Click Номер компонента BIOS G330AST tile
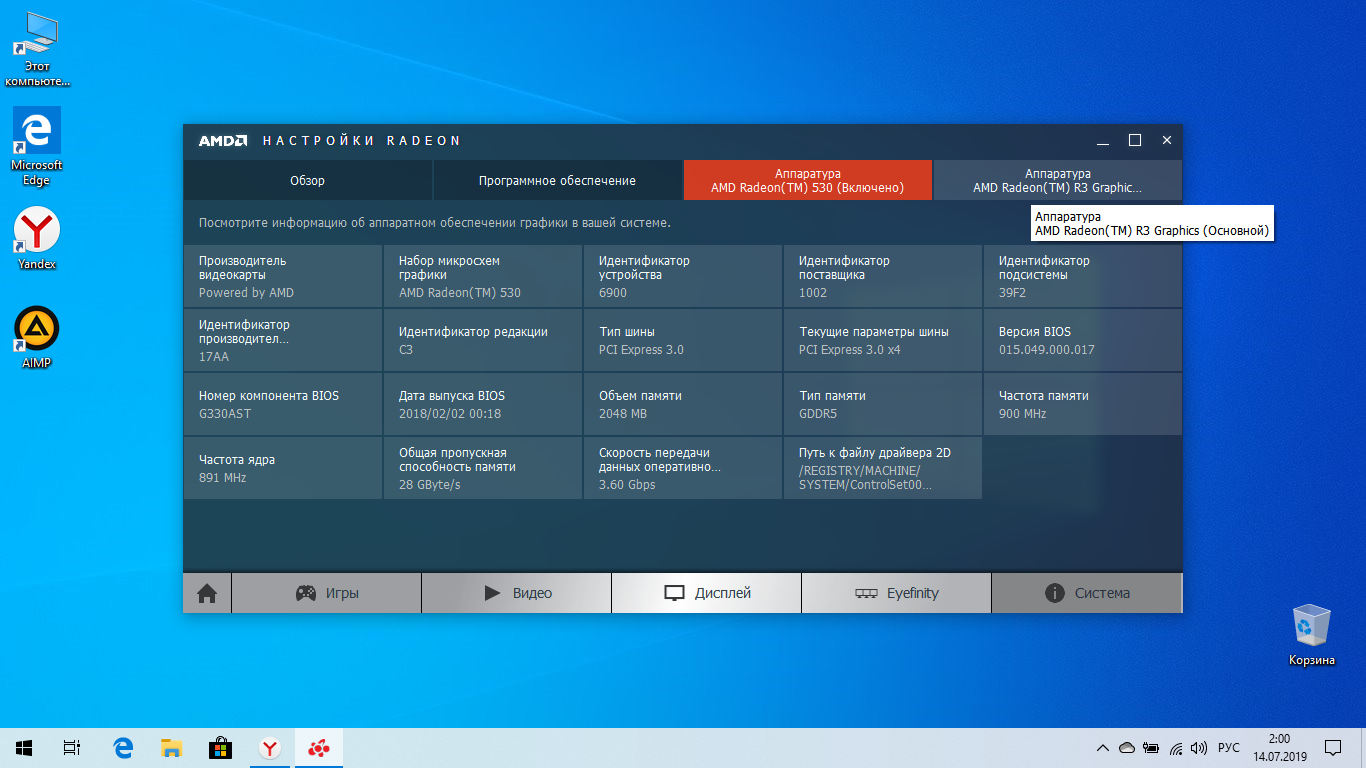The width and height of the screenshot is (1366, 768). [x=283, y=404]
